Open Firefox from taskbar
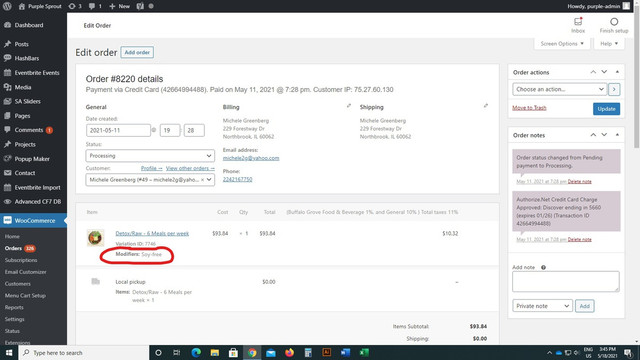 tap(289, 353)
